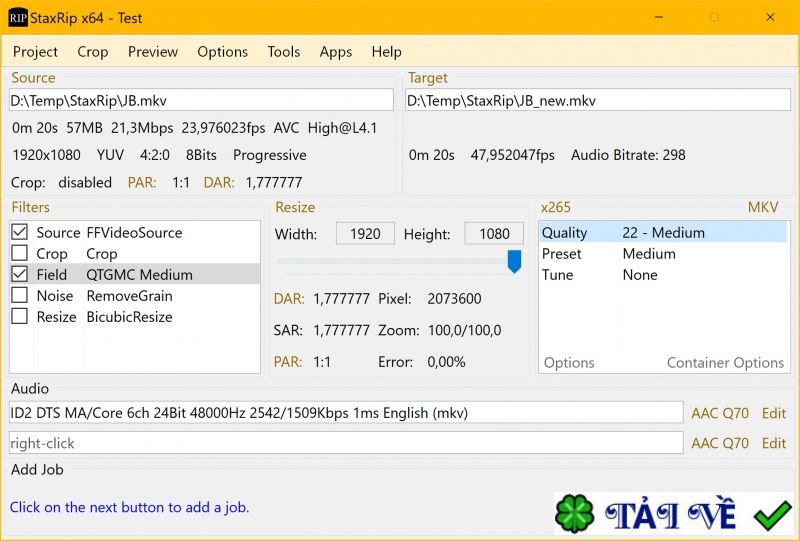Viewport: 800px width, 541px height.
Task: Click Edit for the first audio track
Action: tap(773, 413)
